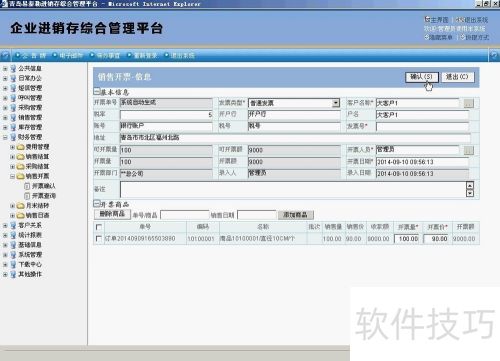Click the 删除商品 delete goods button

tap(112, 214)
